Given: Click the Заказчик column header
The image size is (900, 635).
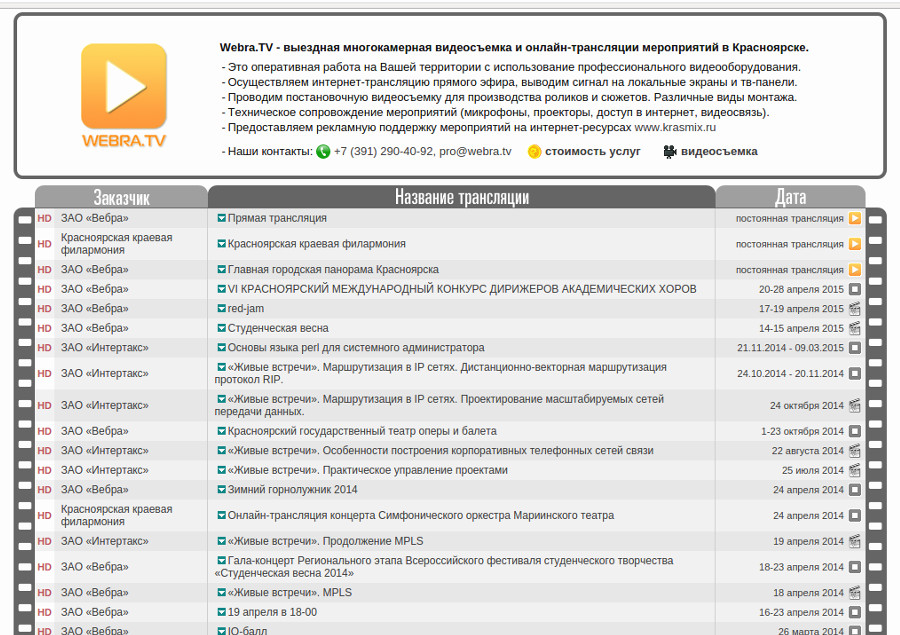Looking at the screenshot, I should pos(121,197).
